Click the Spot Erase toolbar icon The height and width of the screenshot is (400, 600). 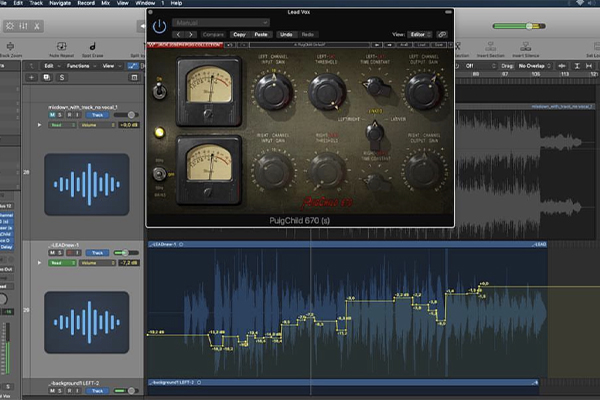92,49
